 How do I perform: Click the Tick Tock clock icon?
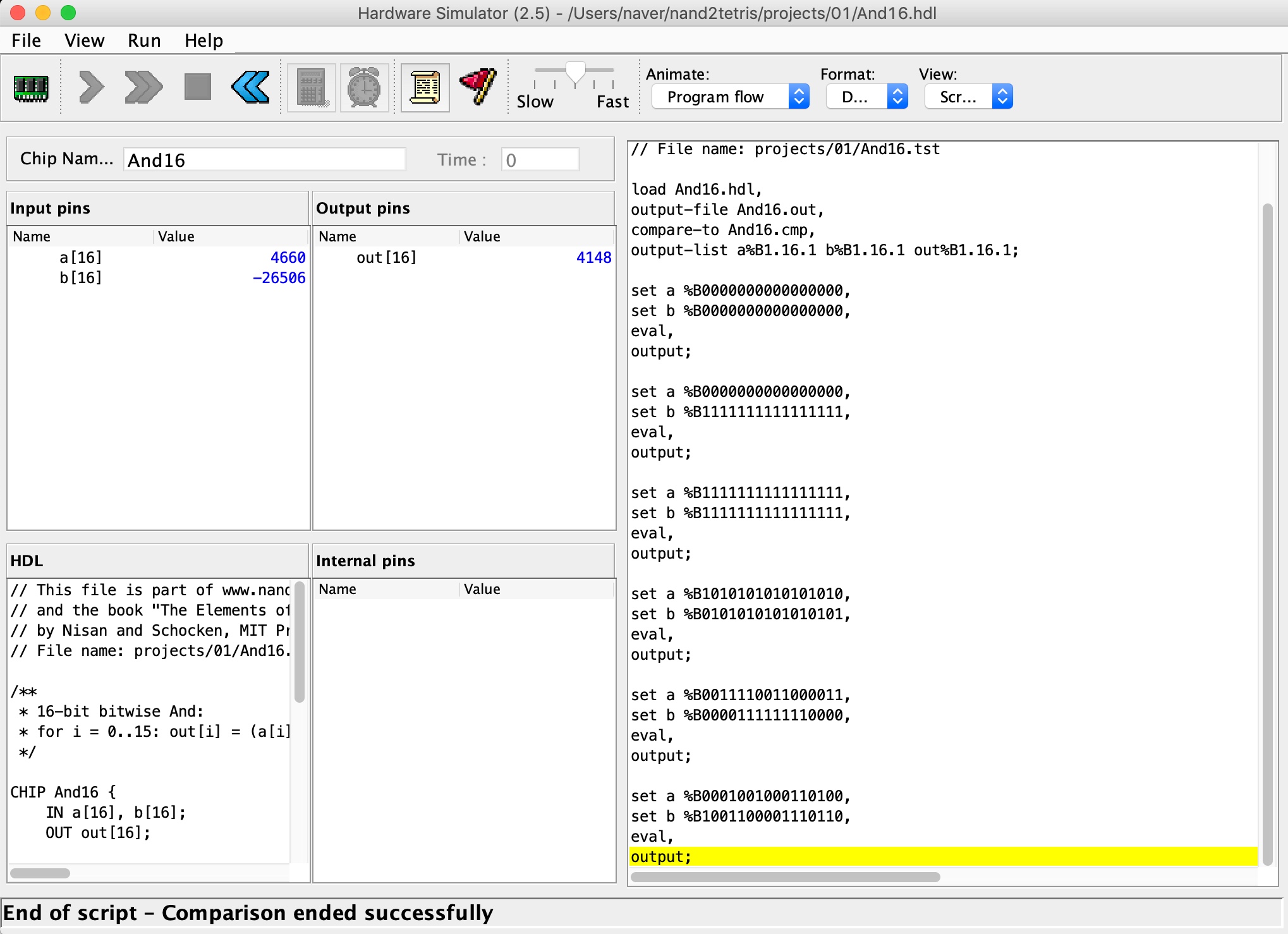pyautogui.click(x=364, y=88)
